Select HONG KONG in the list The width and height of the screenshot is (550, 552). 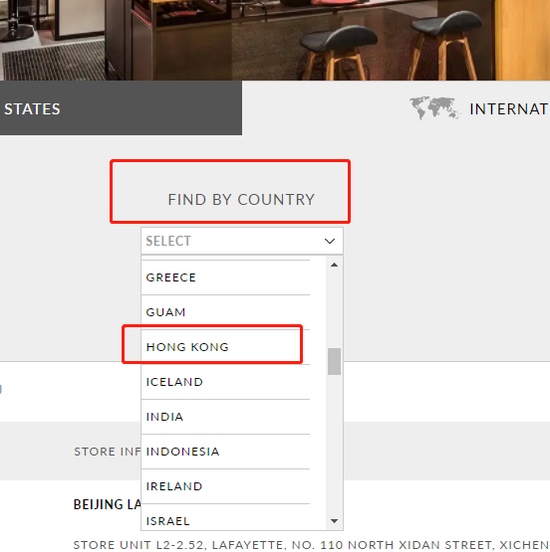coord(225,347)
